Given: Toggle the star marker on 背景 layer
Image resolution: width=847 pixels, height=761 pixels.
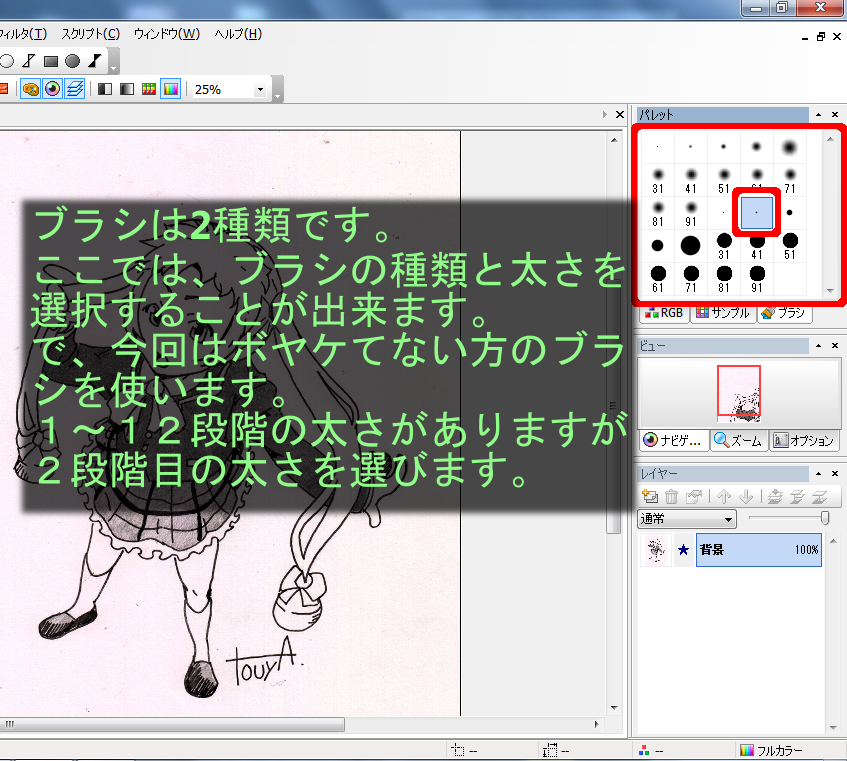Looking at the screenshot, I should click(683, 549).
